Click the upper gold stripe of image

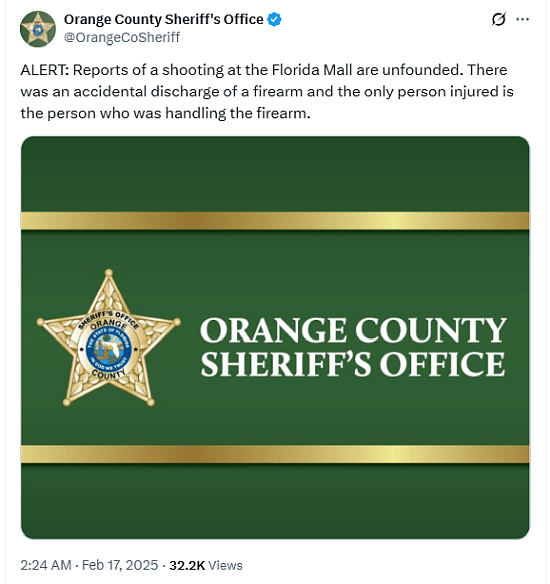click(275, 221)
